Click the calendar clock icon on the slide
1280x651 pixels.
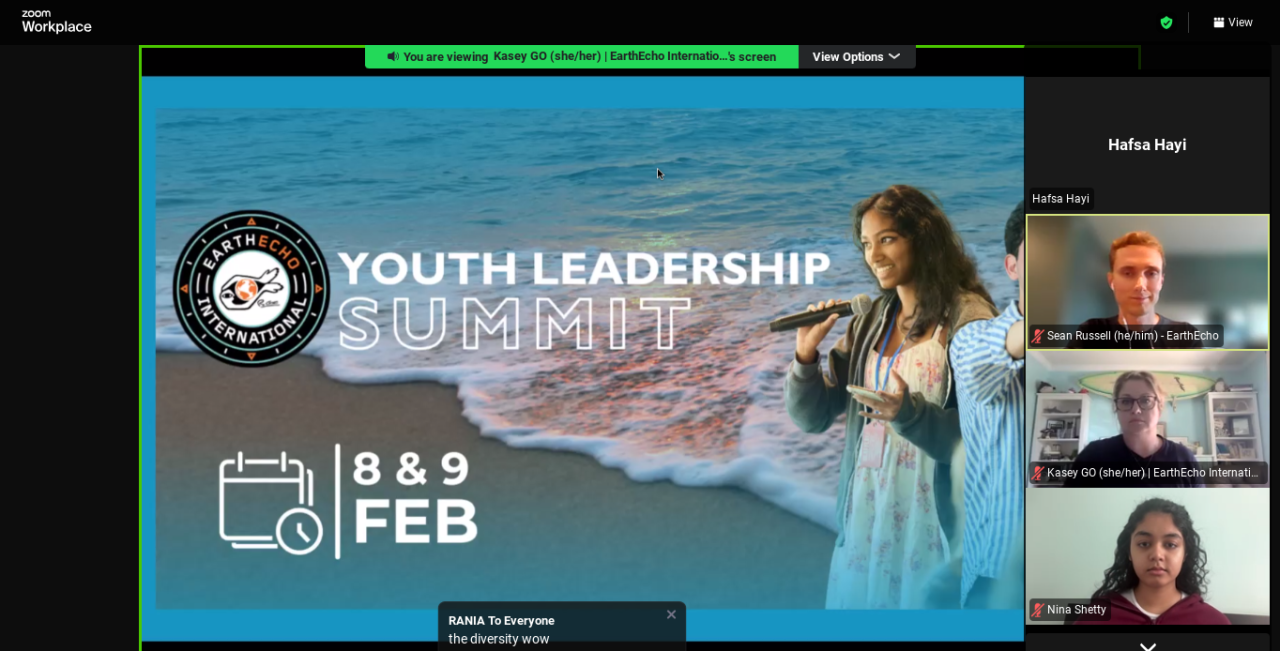click(270, 502)
